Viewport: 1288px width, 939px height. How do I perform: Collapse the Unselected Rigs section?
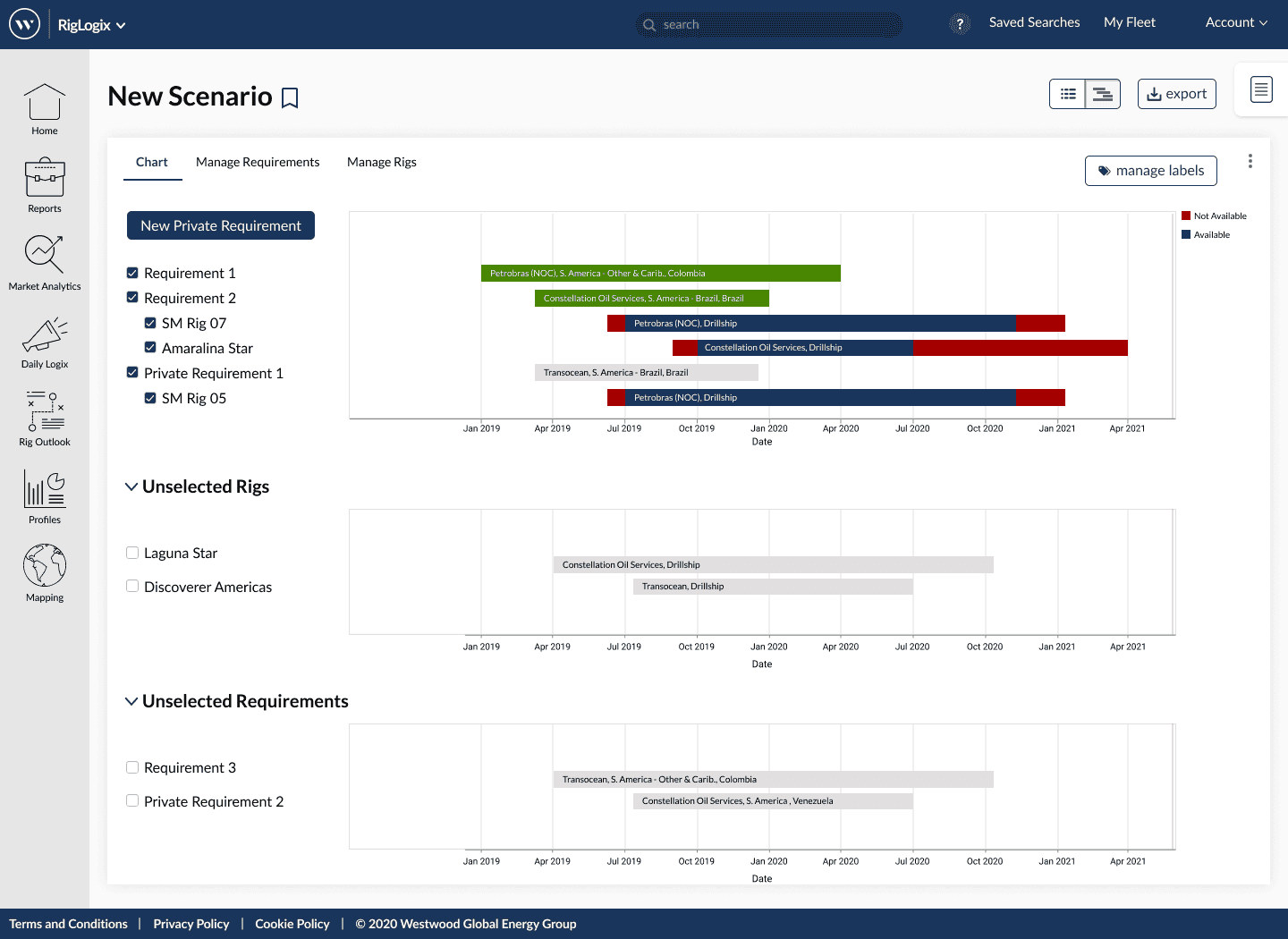(x=131, y=486)
